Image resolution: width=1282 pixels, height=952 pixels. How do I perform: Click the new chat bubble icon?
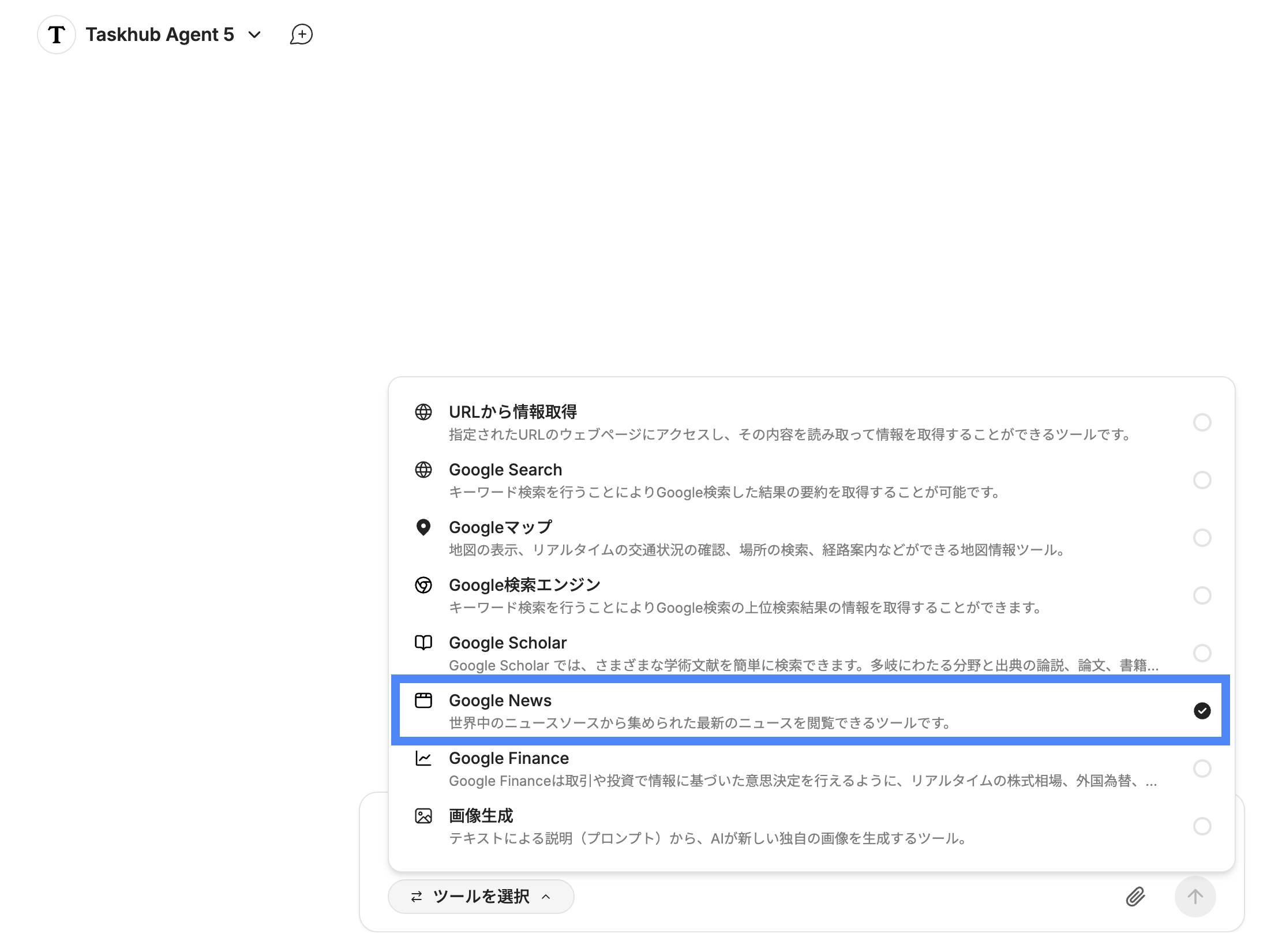[301, 35]
